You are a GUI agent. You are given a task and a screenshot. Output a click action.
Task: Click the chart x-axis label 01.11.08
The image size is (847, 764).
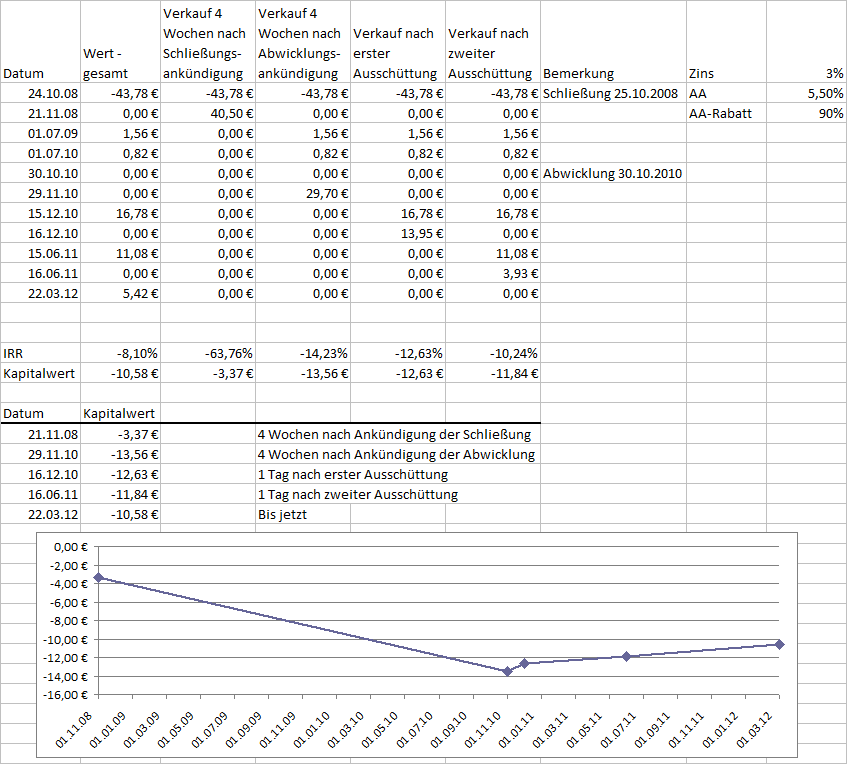pos(74,729)
